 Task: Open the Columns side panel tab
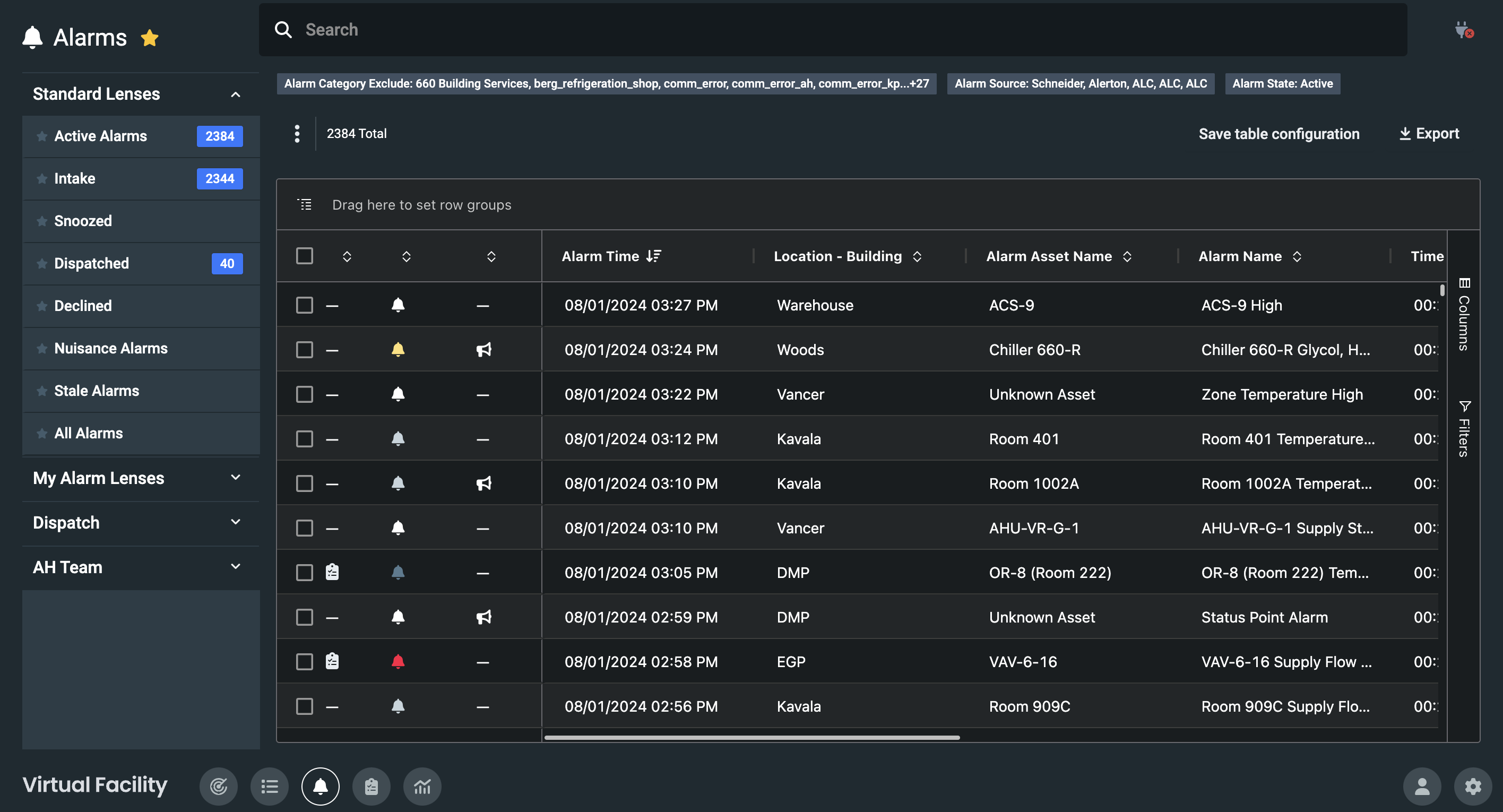click(1463, 315)
